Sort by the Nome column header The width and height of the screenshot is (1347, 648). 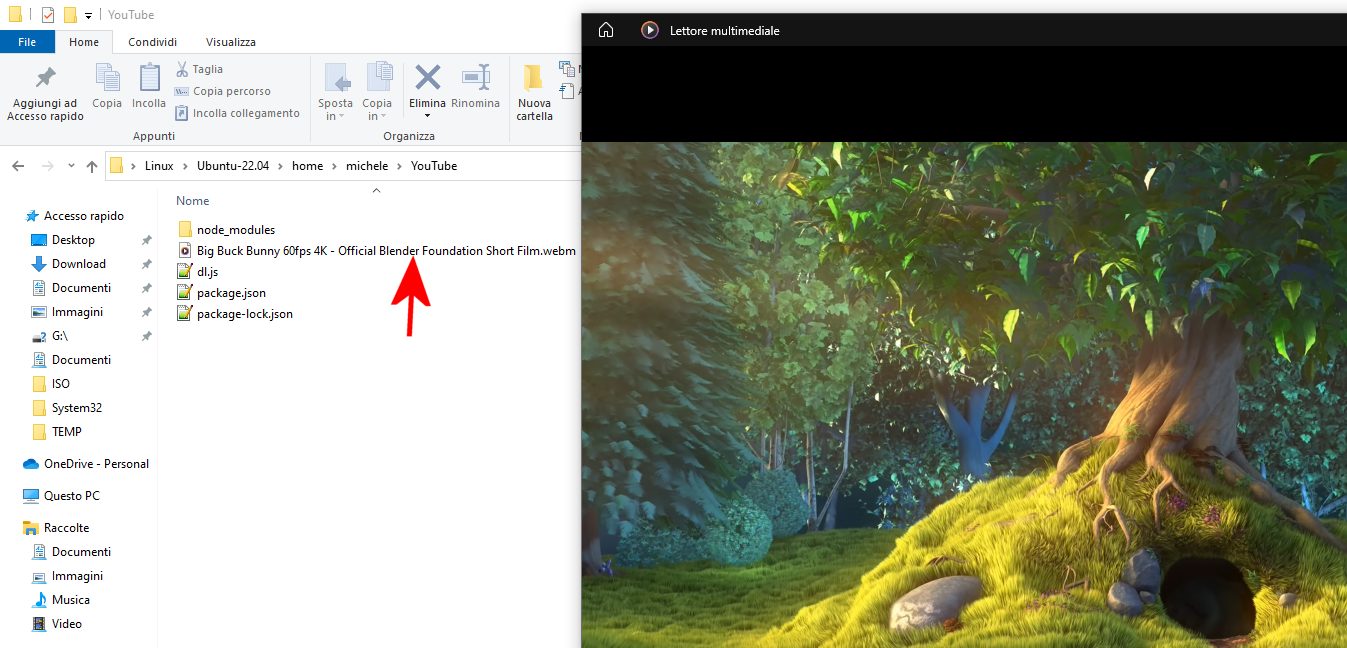tap(193, 201)
